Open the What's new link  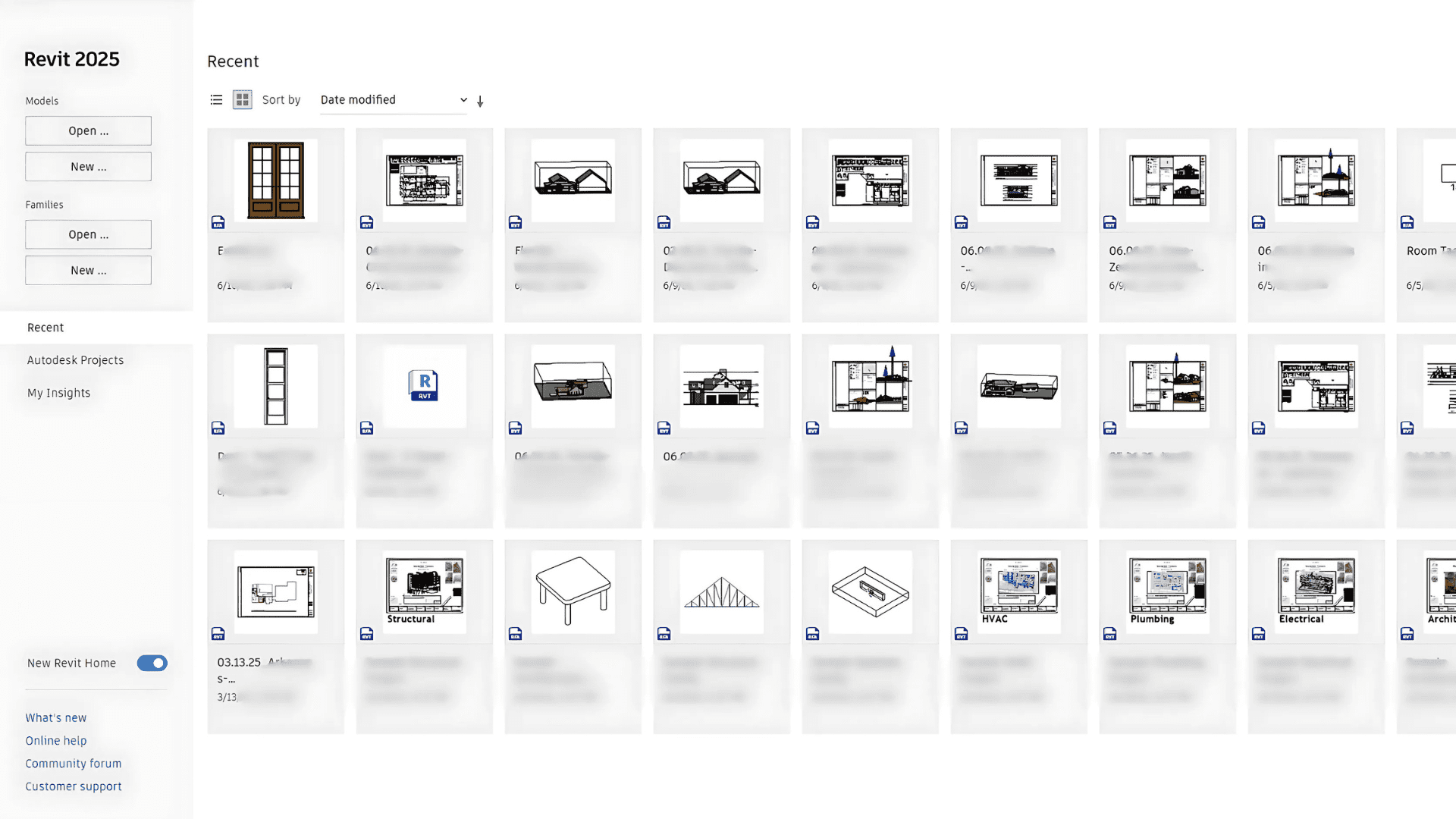pyautogui.click(x=55, y=717)
